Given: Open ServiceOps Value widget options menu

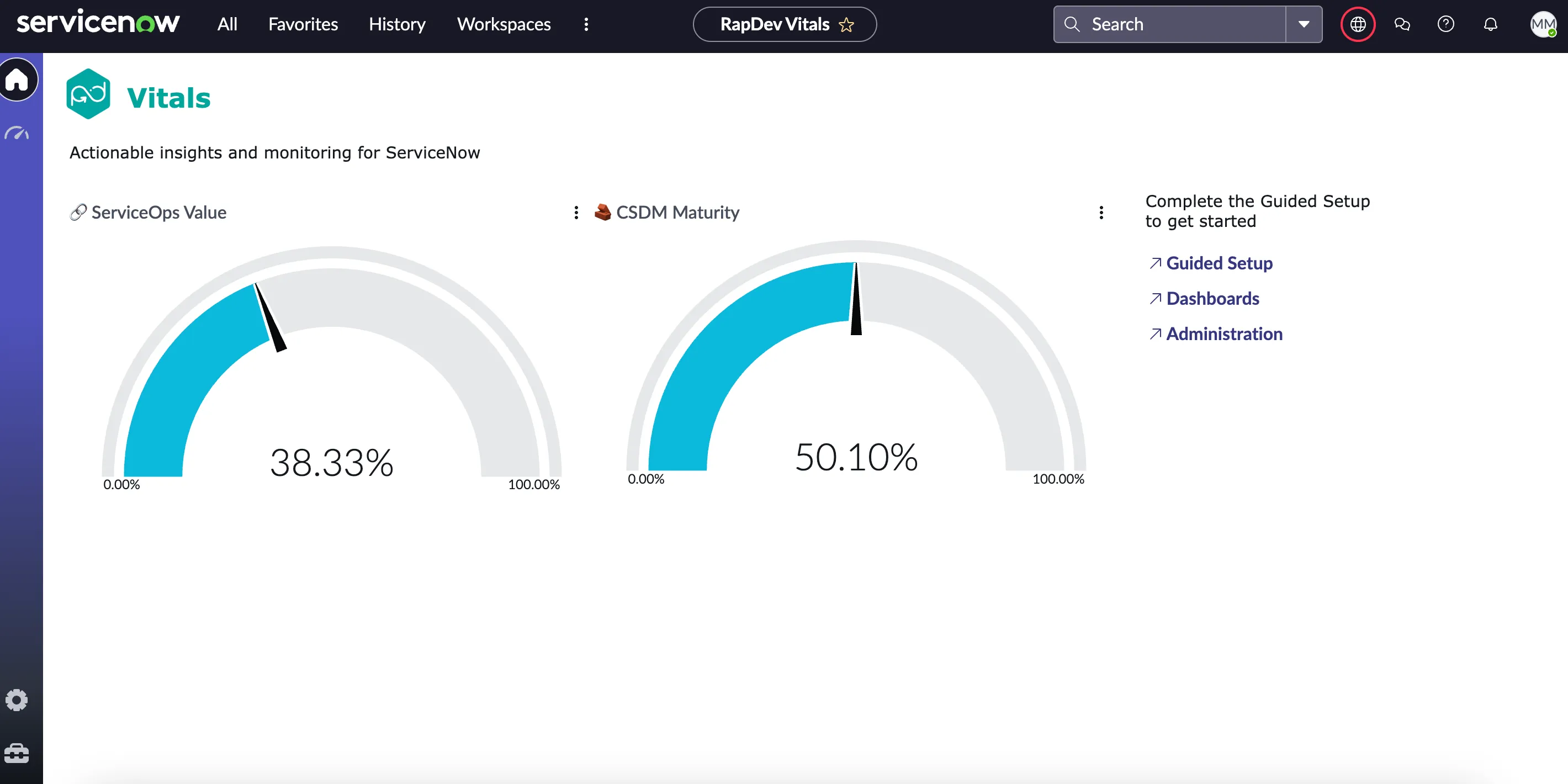Looking at the screenshot, I should tap(576, 213).
